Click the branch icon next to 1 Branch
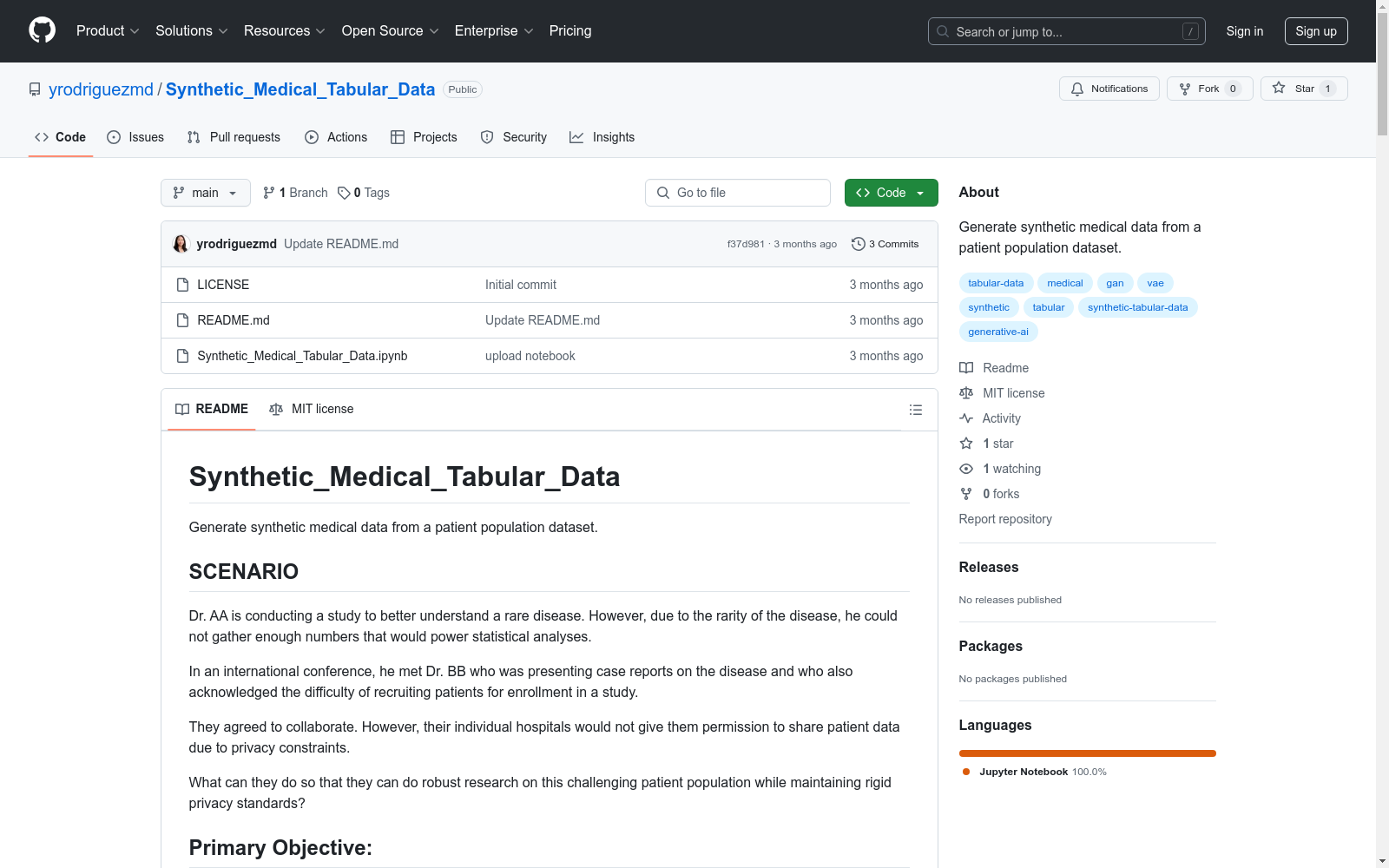Viewport: 1389px width, 868px height. point(269,193)
